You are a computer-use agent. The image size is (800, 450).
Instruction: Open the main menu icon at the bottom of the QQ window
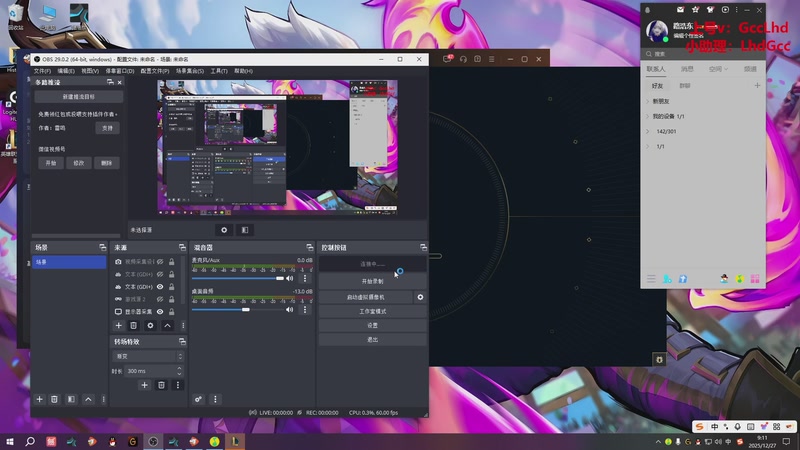pos(652,279)
